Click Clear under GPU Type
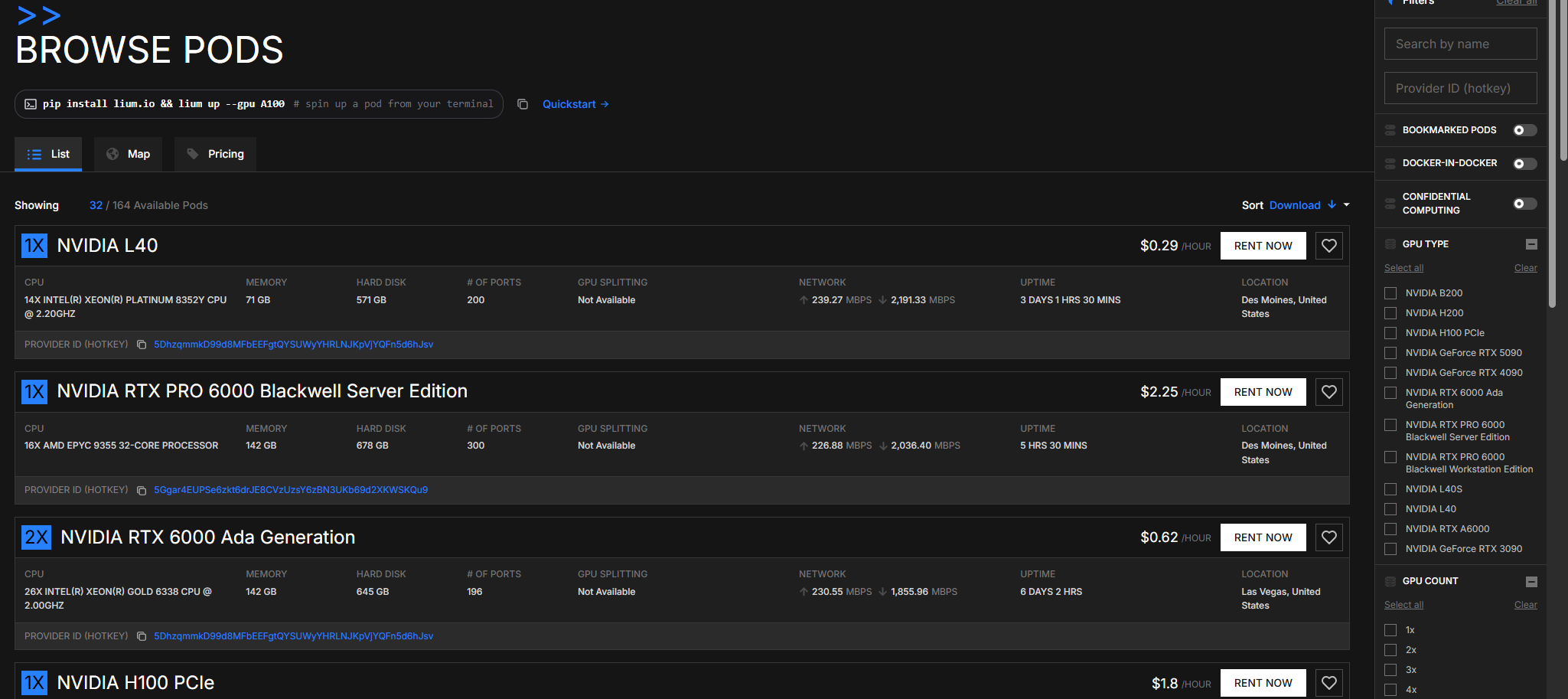The width and height of the screenshot is (1568, 699). (1525, 268)
